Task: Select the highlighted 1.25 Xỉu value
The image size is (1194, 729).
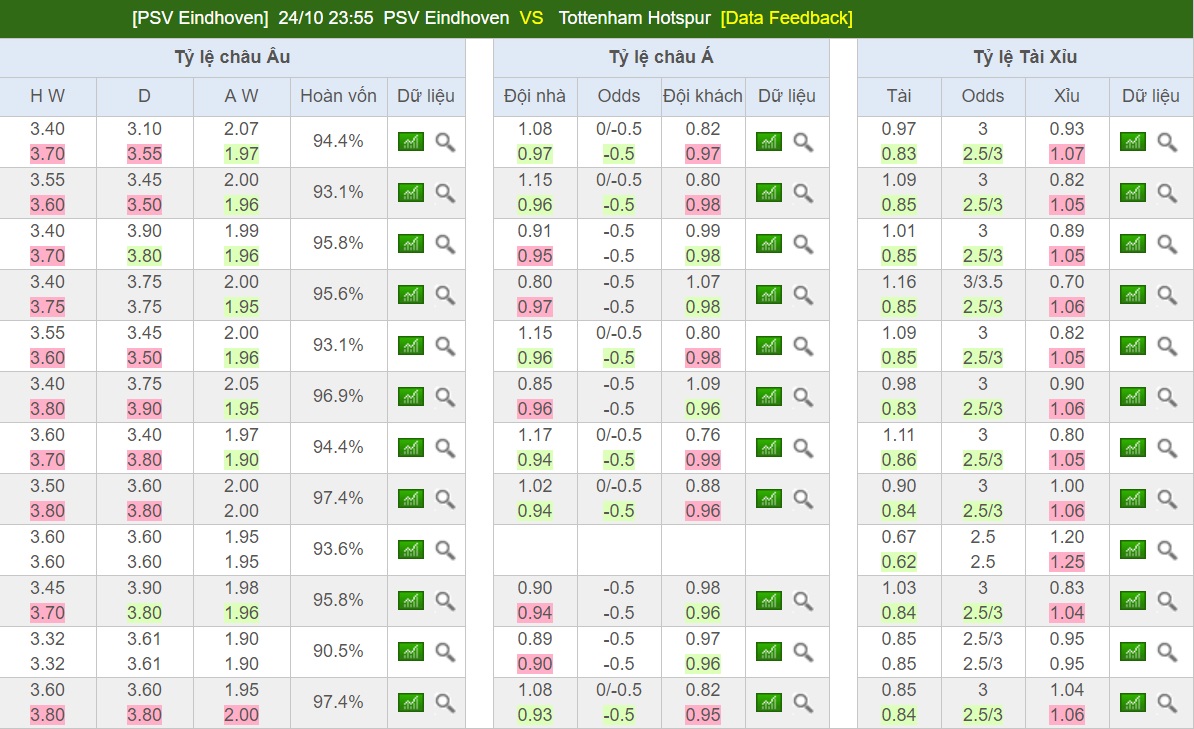Action: [x=1067, y=562]
